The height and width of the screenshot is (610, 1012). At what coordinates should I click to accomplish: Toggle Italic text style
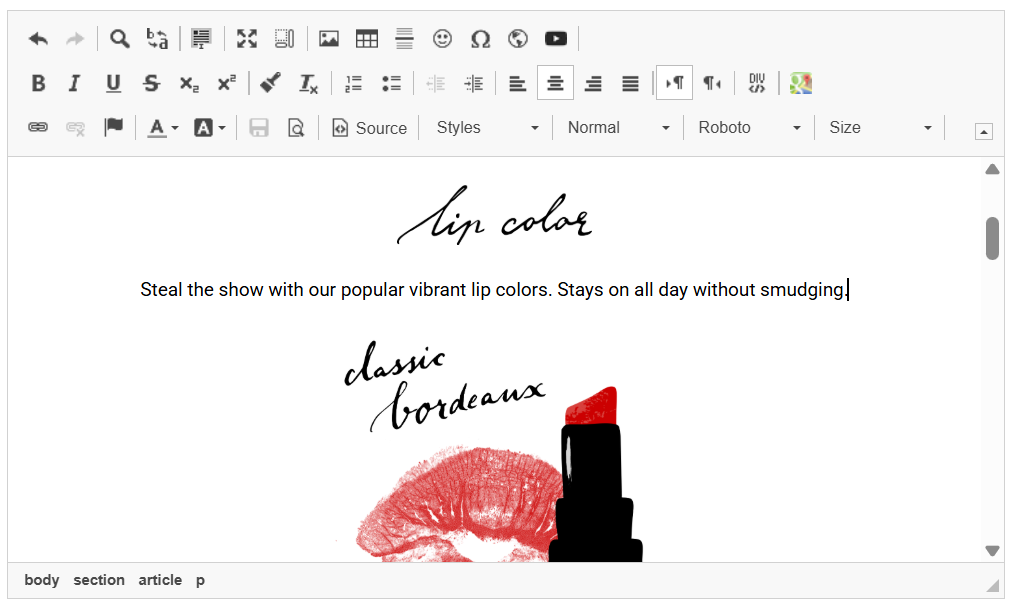74,83
